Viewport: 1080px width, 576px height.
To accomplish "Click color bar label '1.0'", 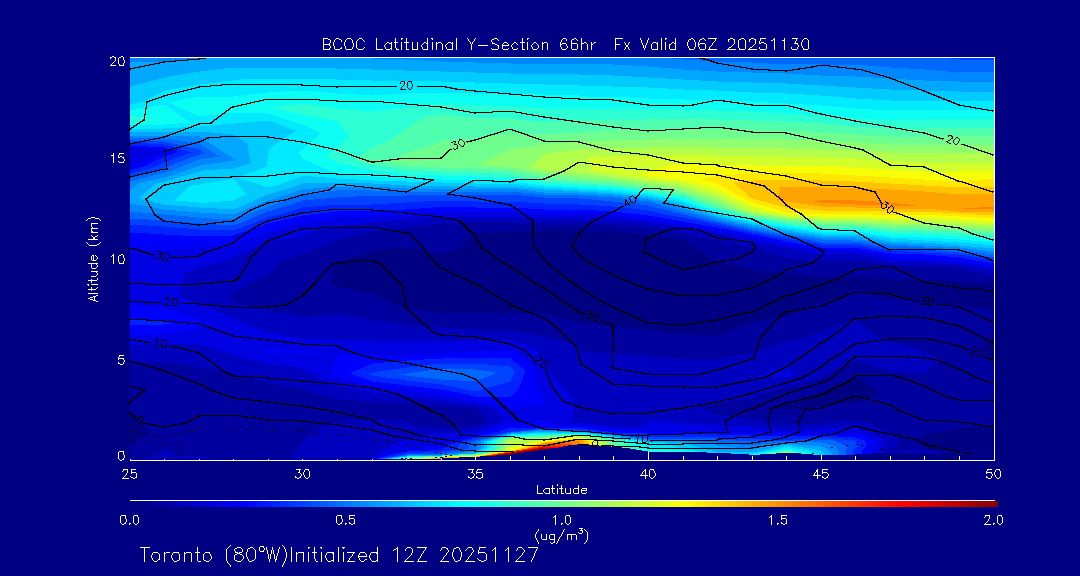I will 562,520.
